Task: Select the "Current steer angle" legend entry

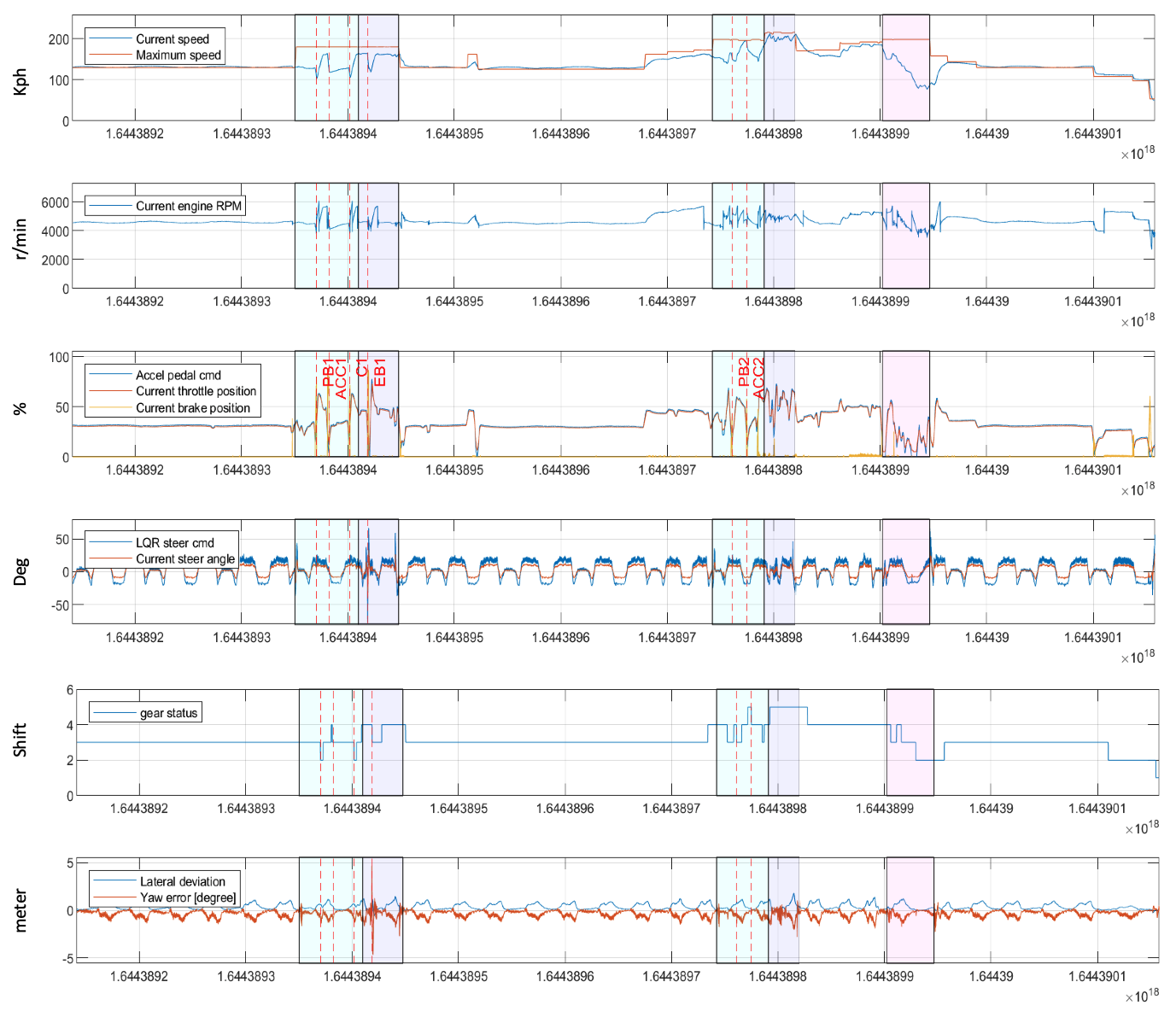Action: 184,559
